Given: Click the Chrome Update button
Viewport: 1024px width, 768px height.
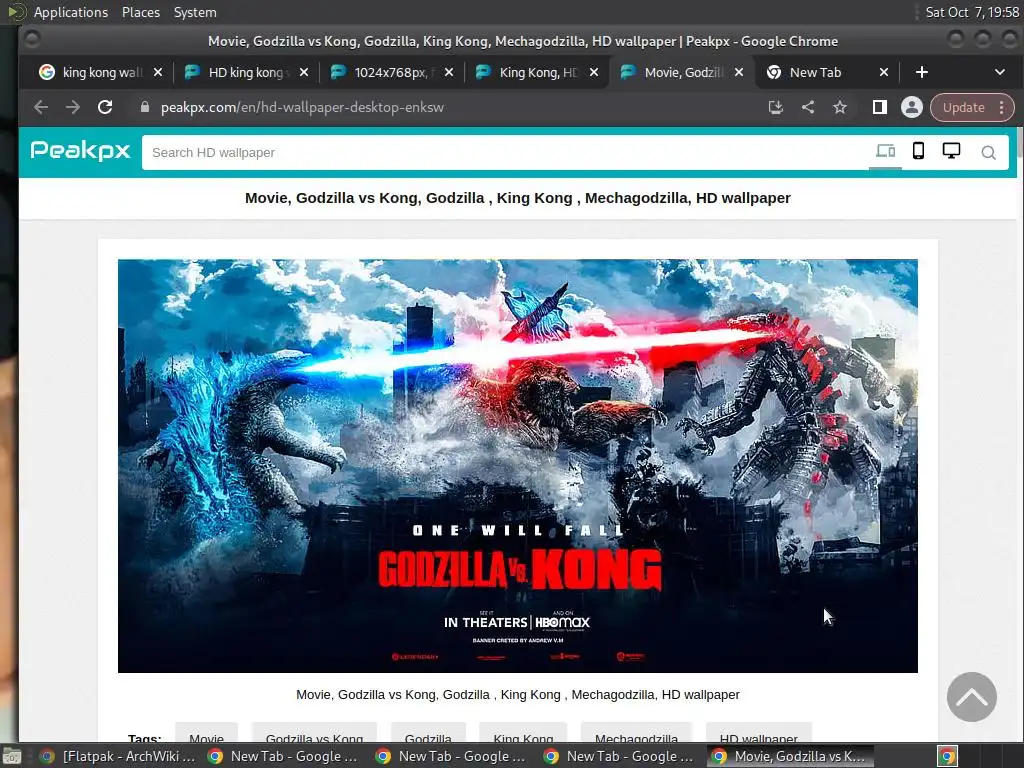Looking at the screenshot, I should pyautogui.click(x=963, y=107).
